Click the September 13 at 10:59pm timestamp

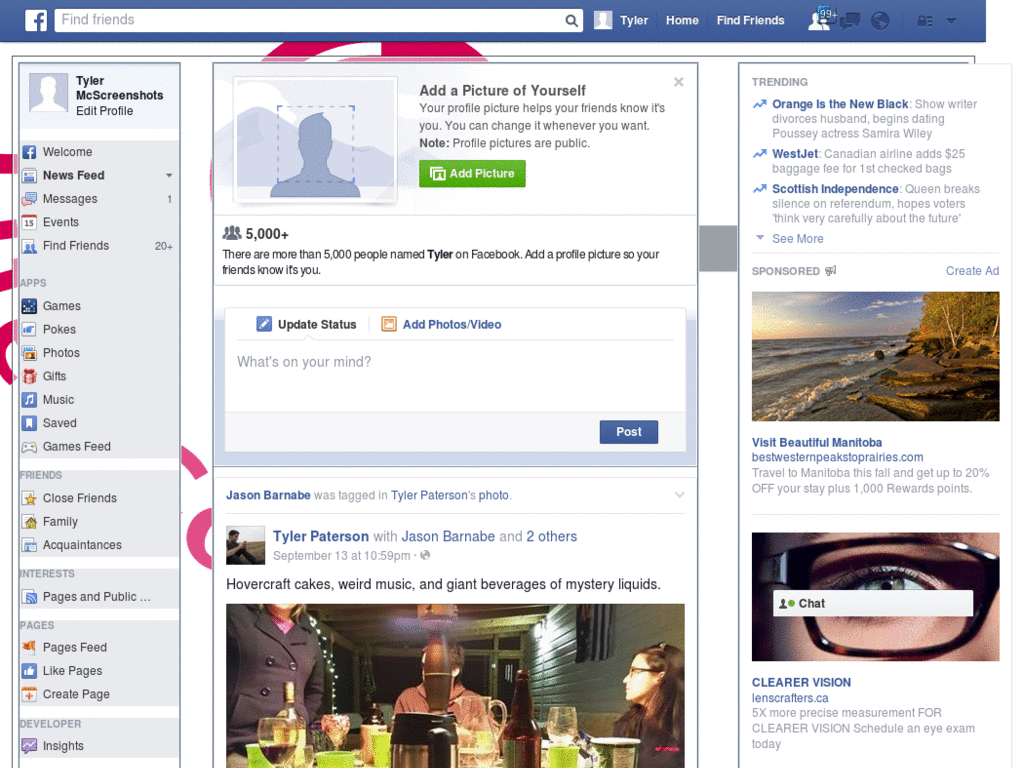(x=342, y=556)
